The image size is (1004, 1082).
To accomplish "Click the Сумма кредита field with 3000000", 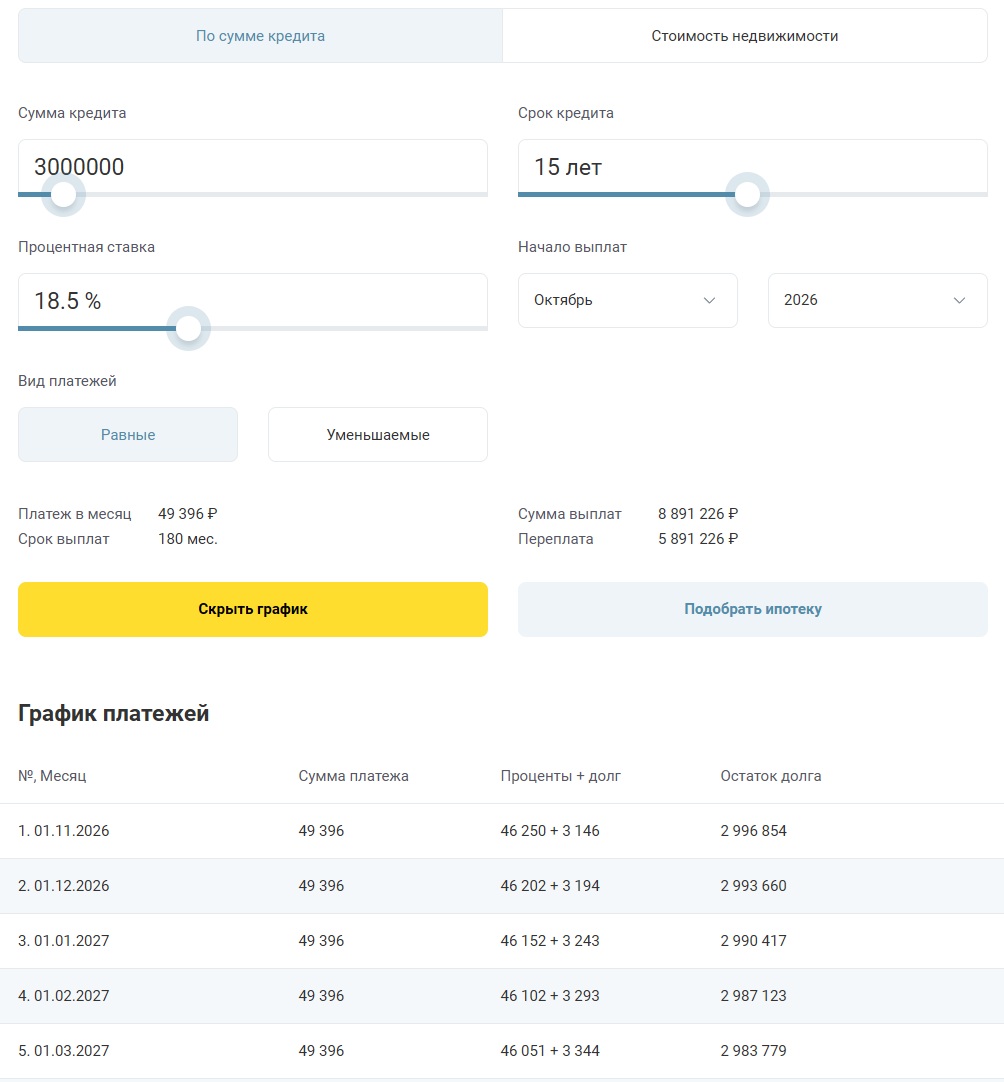I will 253,167.
